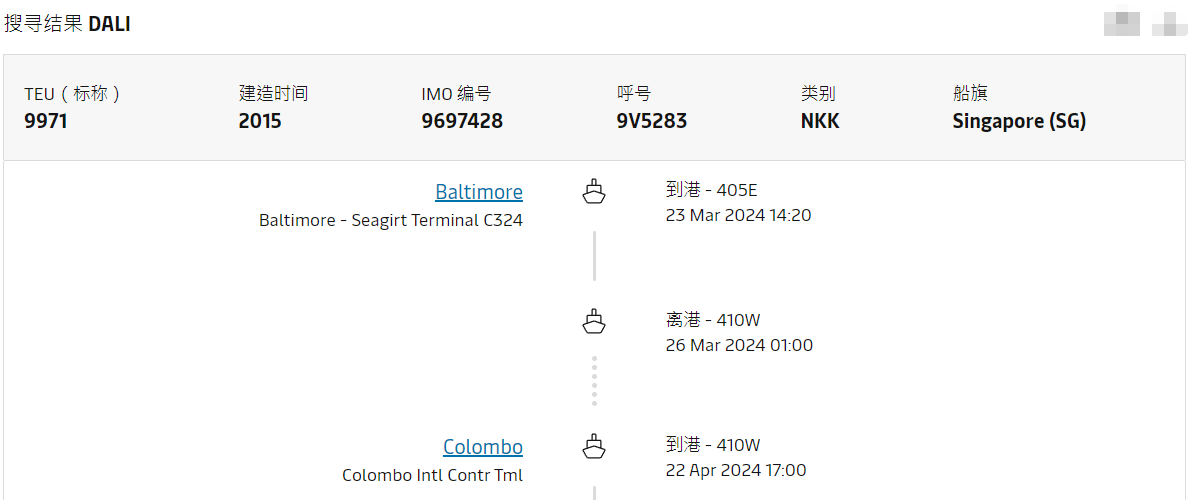Click the departure time 26 Mar 2024 01:00

click(739, 345)
